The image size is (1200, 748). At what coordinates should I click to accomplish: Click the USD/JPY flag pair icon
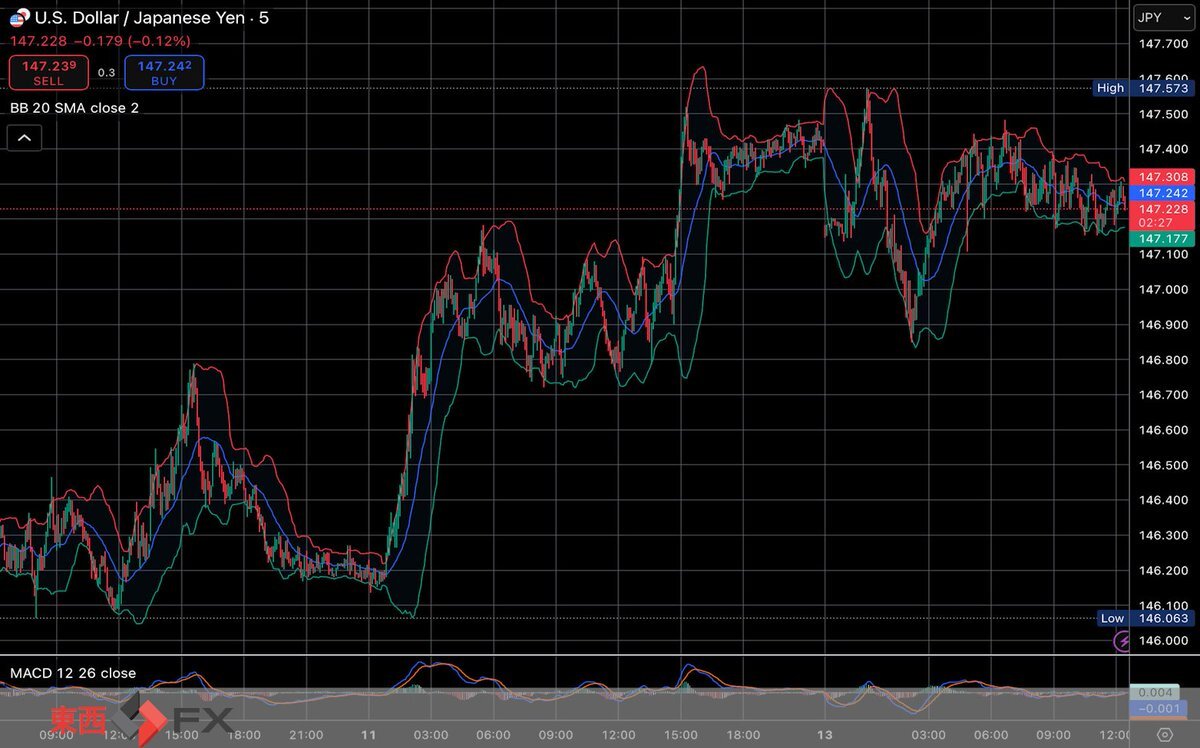pyautogui.click(x=20, y=18)
